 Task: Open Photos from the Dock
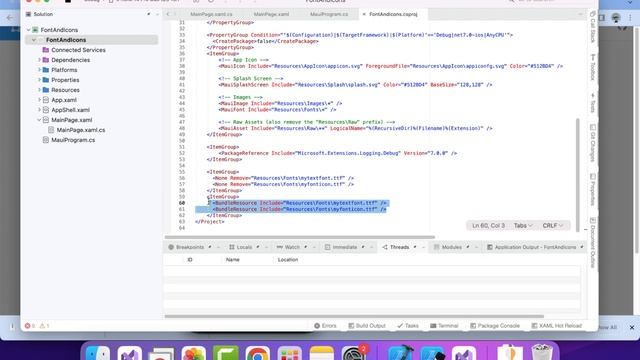[x=193, y=353]
